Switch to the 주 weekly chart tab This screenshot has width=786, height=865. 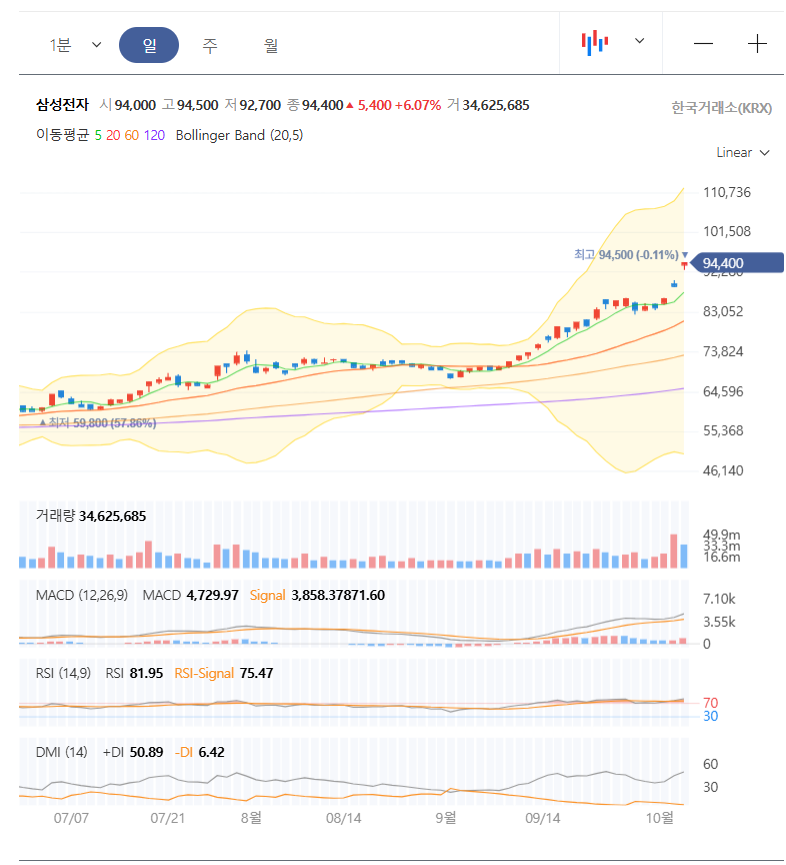210,45
